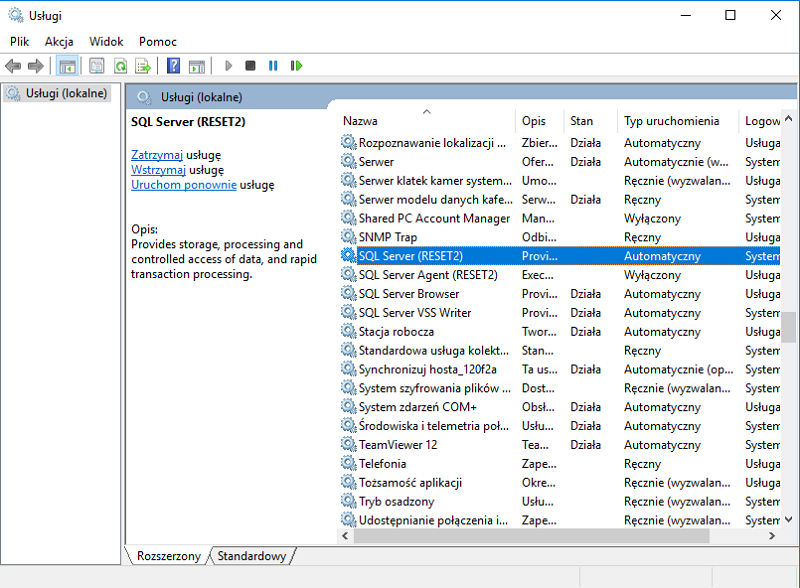Switch to the Rozszerzony tab
This screenshot has width=800, height=588.
pyautogui.click(x=168, y=556)
